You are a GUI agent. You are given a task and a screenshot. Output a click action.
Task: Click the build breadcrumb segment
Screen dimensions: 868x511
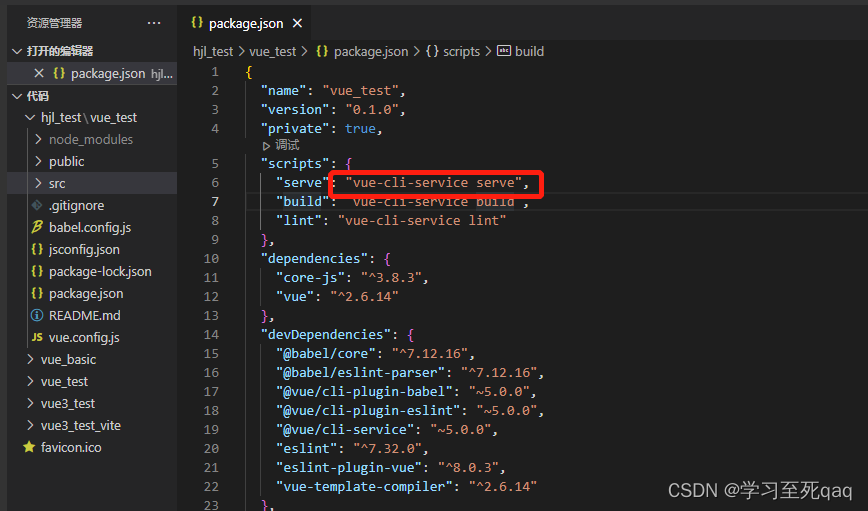tap(529, 51)
